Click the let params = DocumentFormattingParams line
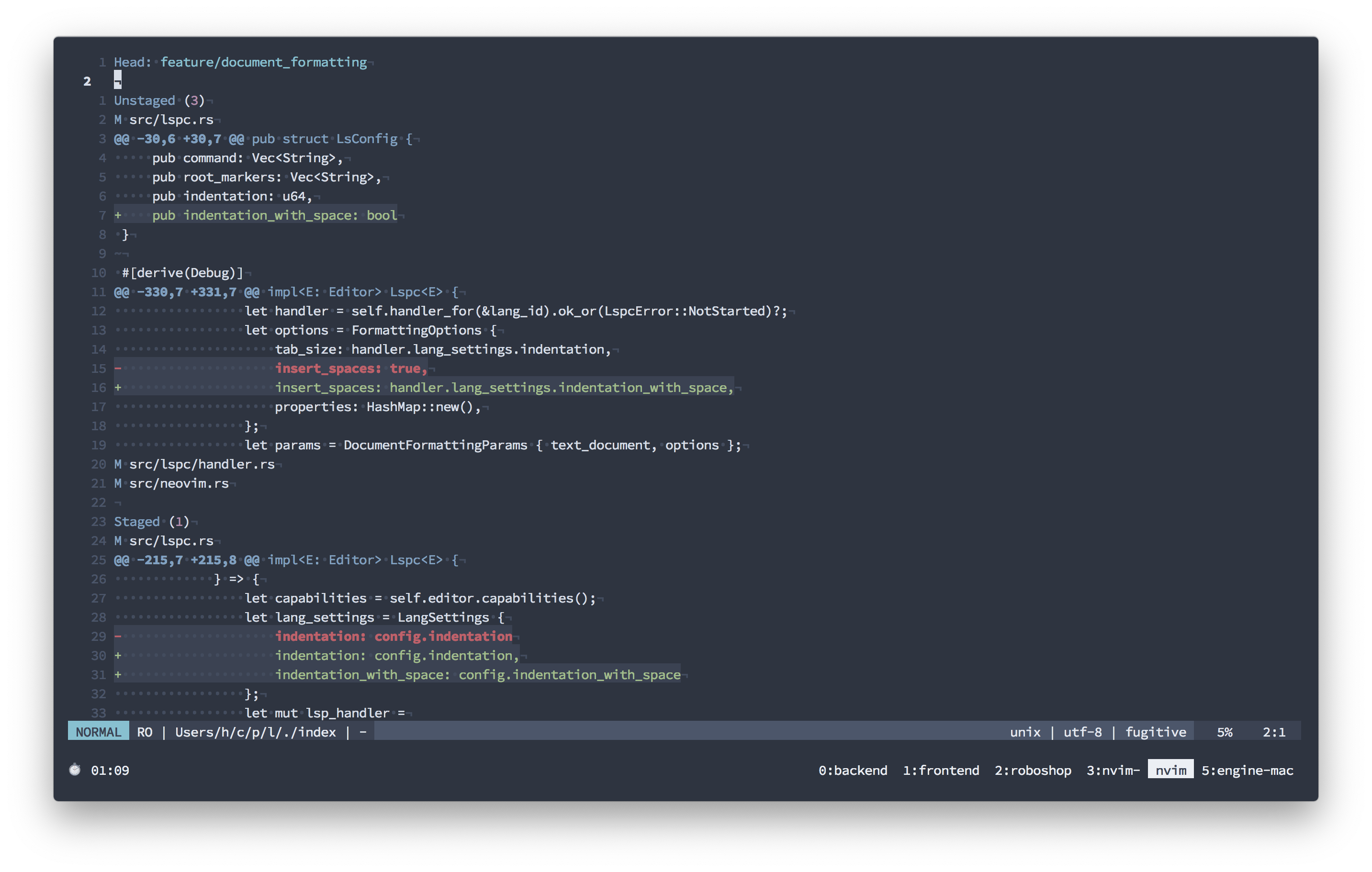This screenshot has width=1372, height=872. pos(494,445)
